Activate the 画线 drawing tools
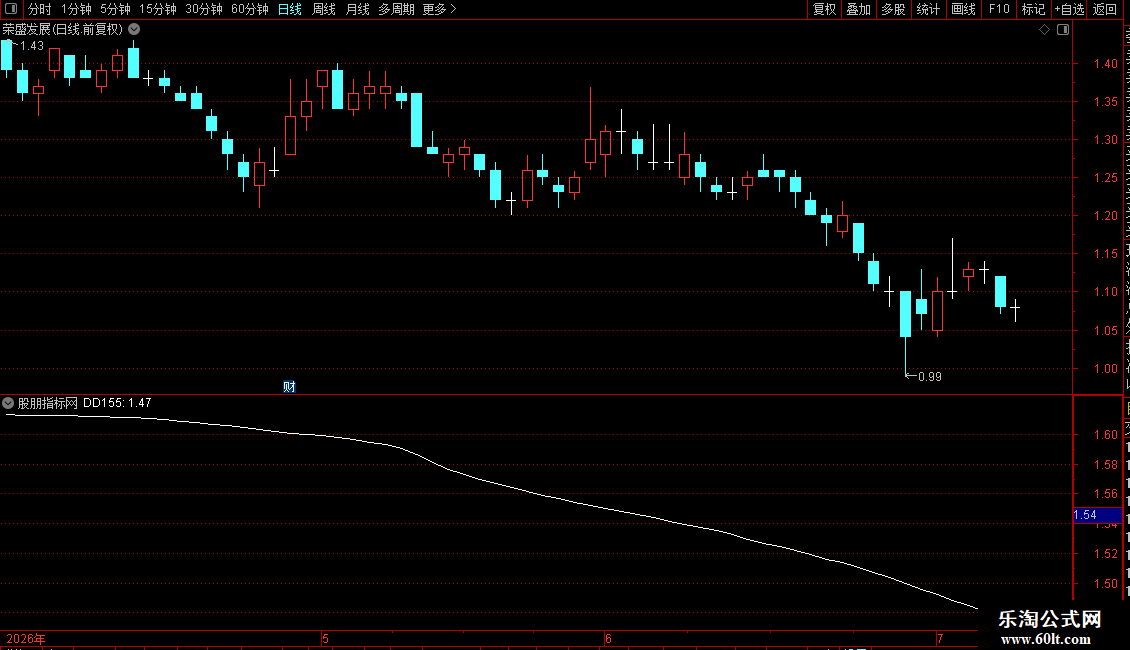The width and height of the screenshot is (1130, 650). click(963, 9)
